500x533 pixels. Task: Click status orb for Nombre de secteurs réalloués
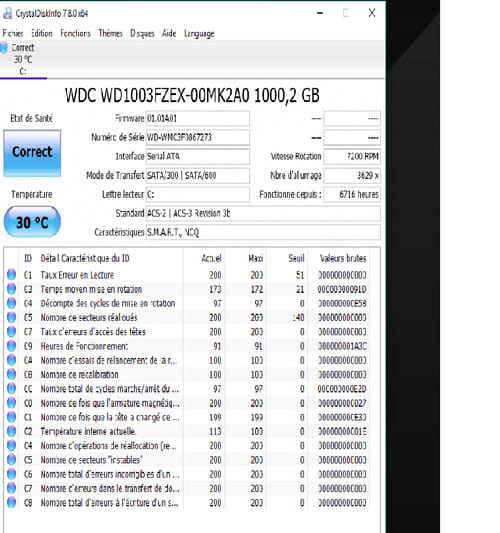point(11,317)
